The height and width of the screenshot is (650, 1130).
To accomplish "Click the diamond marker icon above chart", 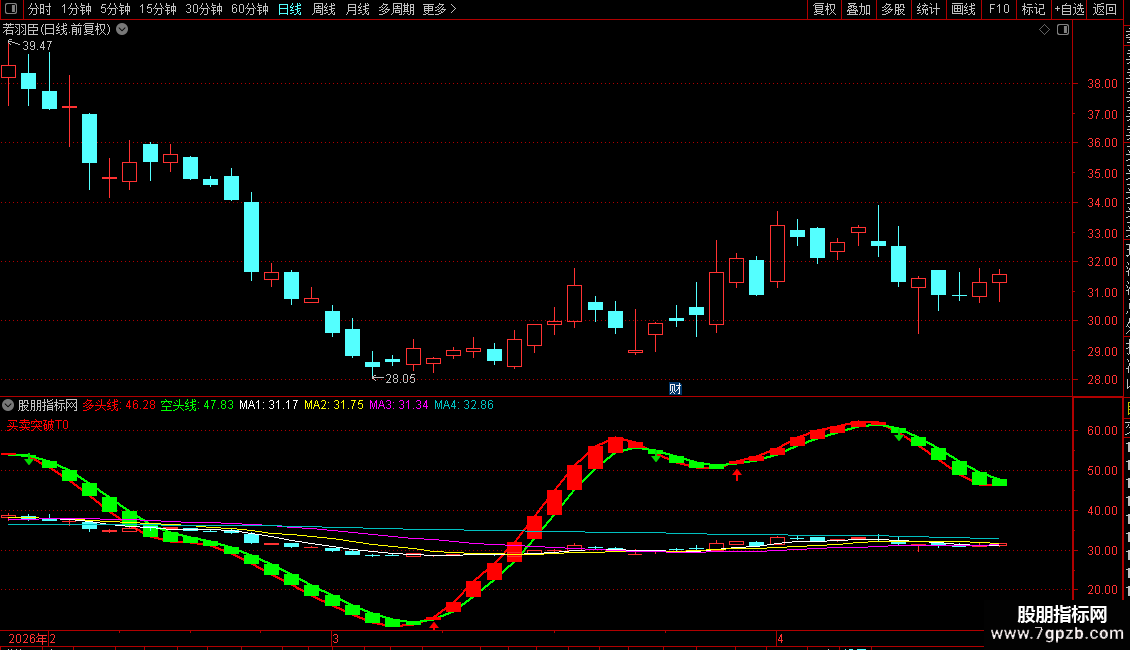I will 1044,30.
